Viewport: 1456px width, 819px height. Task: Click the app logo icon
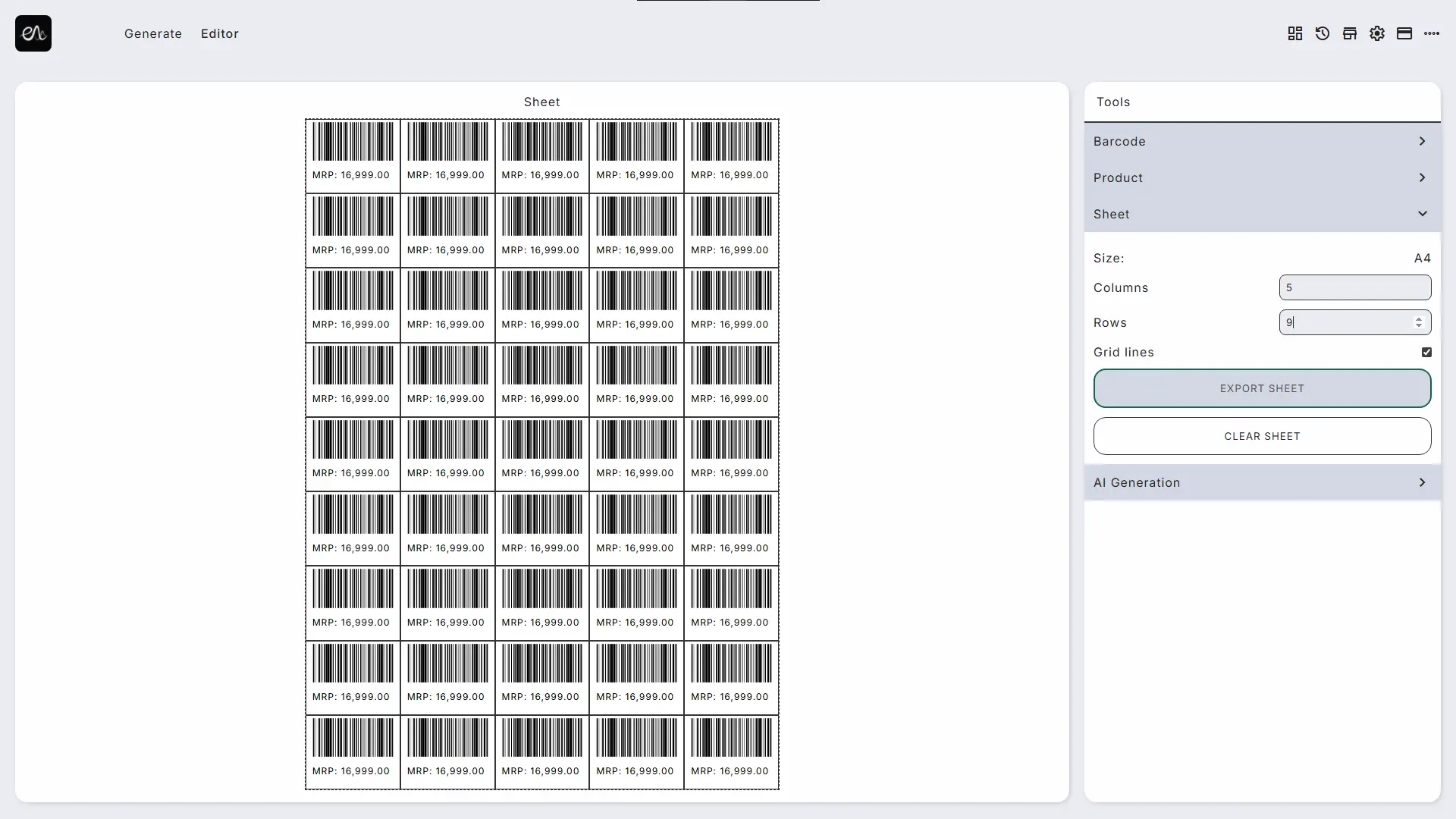[x=33, y=33]
